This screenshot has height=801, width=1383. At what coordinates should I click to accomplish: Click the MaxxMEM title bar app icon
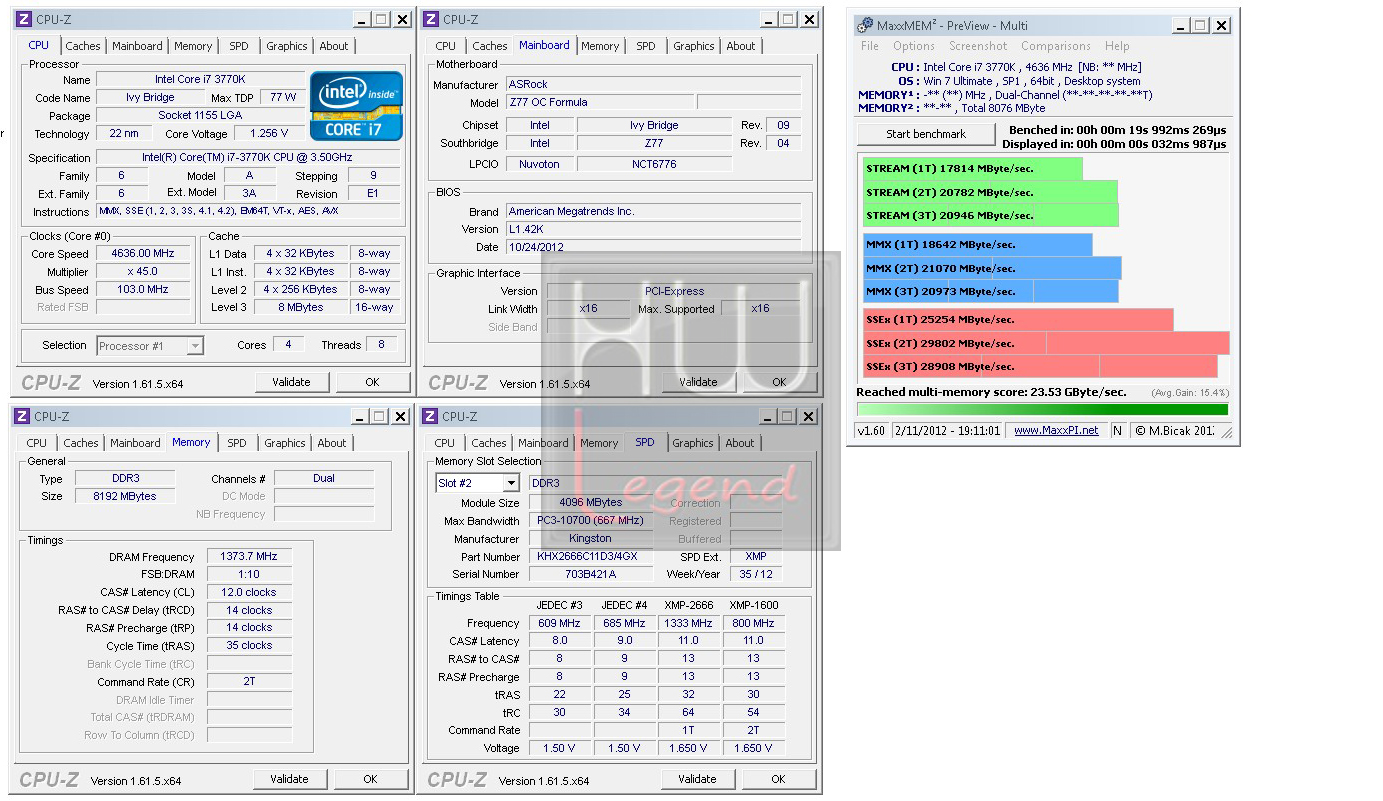pos(865,26)
